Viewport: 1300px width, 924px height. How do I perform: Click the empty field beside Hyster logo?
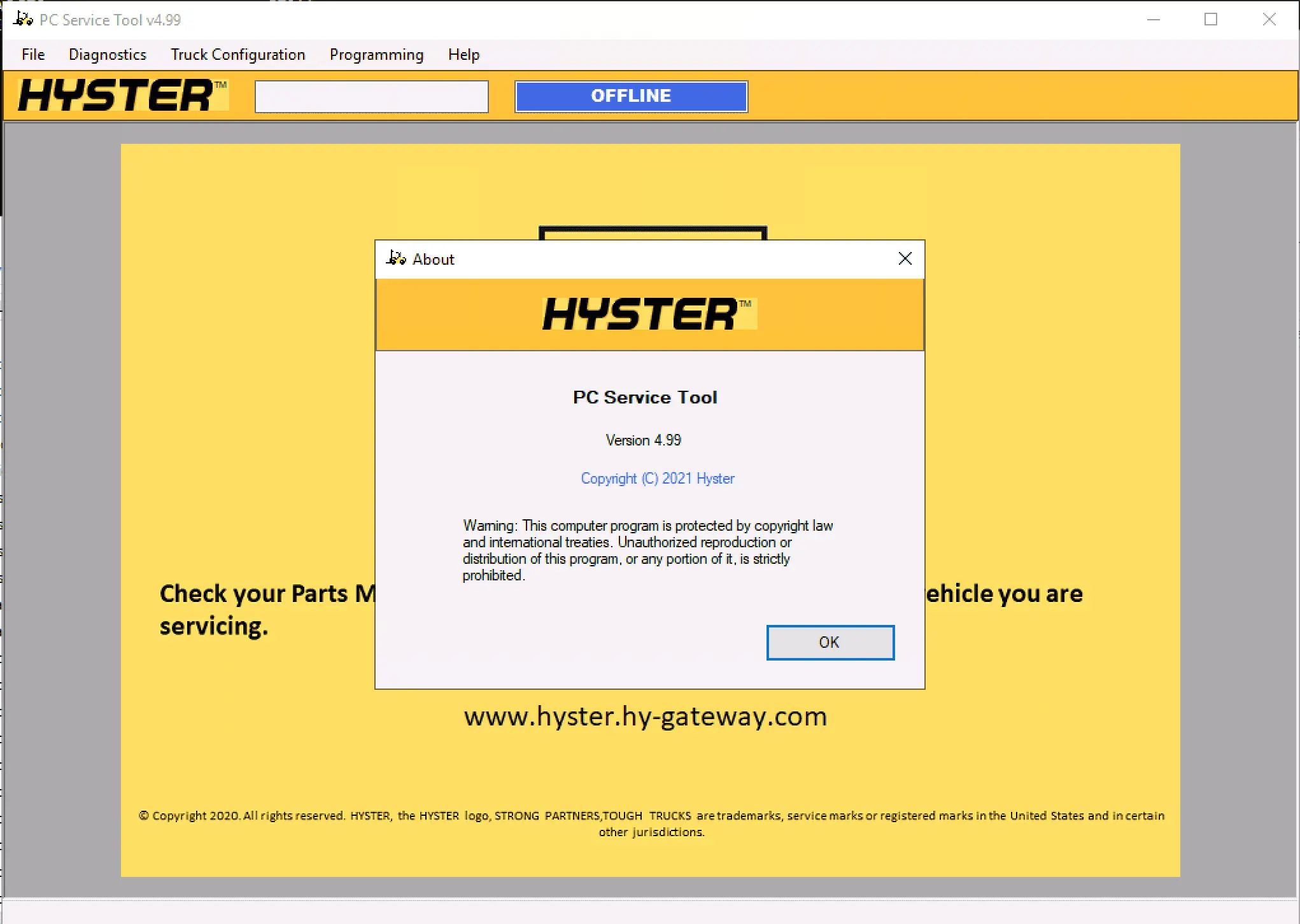click(372, 97)
